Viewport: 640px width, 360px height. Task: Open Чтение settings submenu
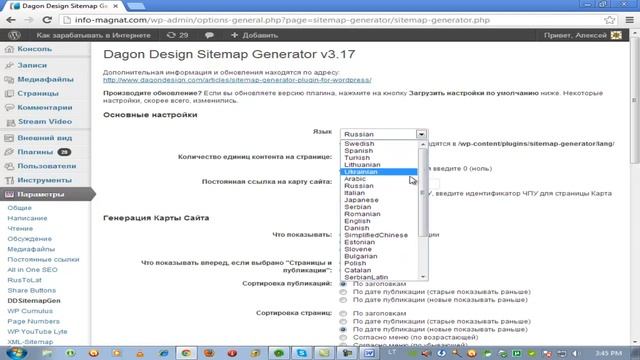click(x=20, y=229)
